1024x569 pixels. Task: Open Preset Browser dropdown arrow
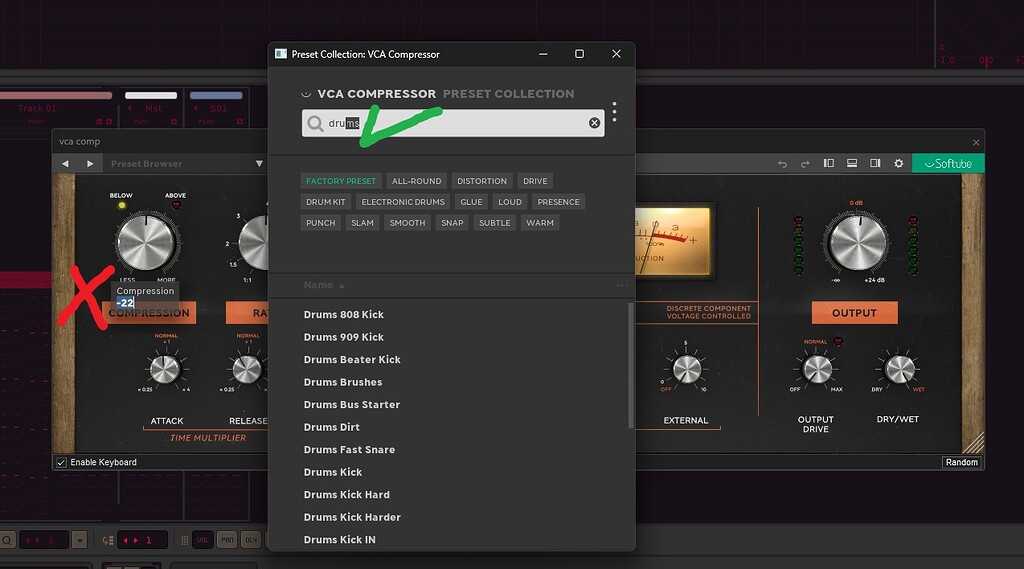[x=259, y=164]
